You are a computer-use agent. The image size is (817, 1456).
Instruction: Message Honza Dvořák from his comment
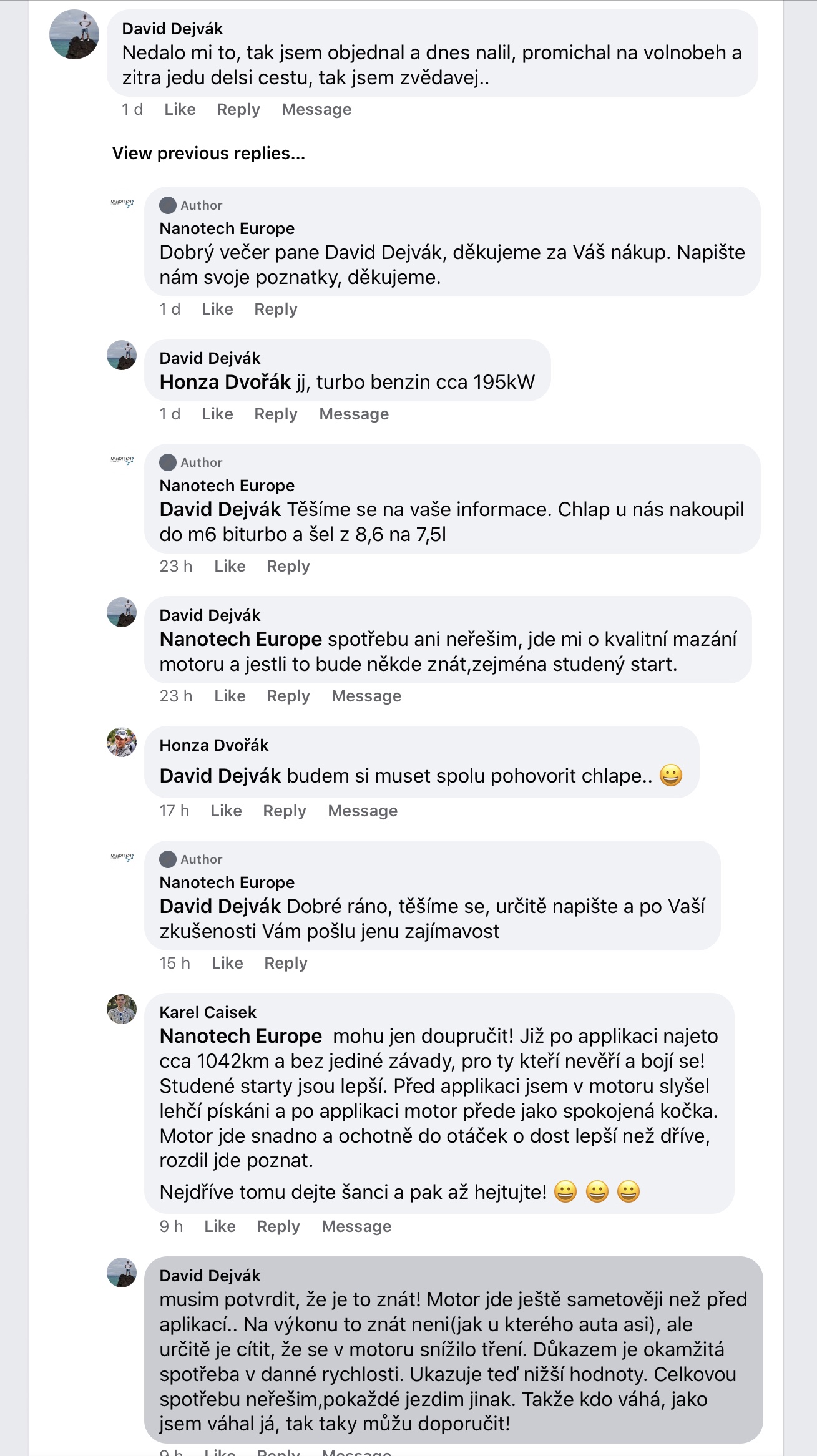(363, 811)
